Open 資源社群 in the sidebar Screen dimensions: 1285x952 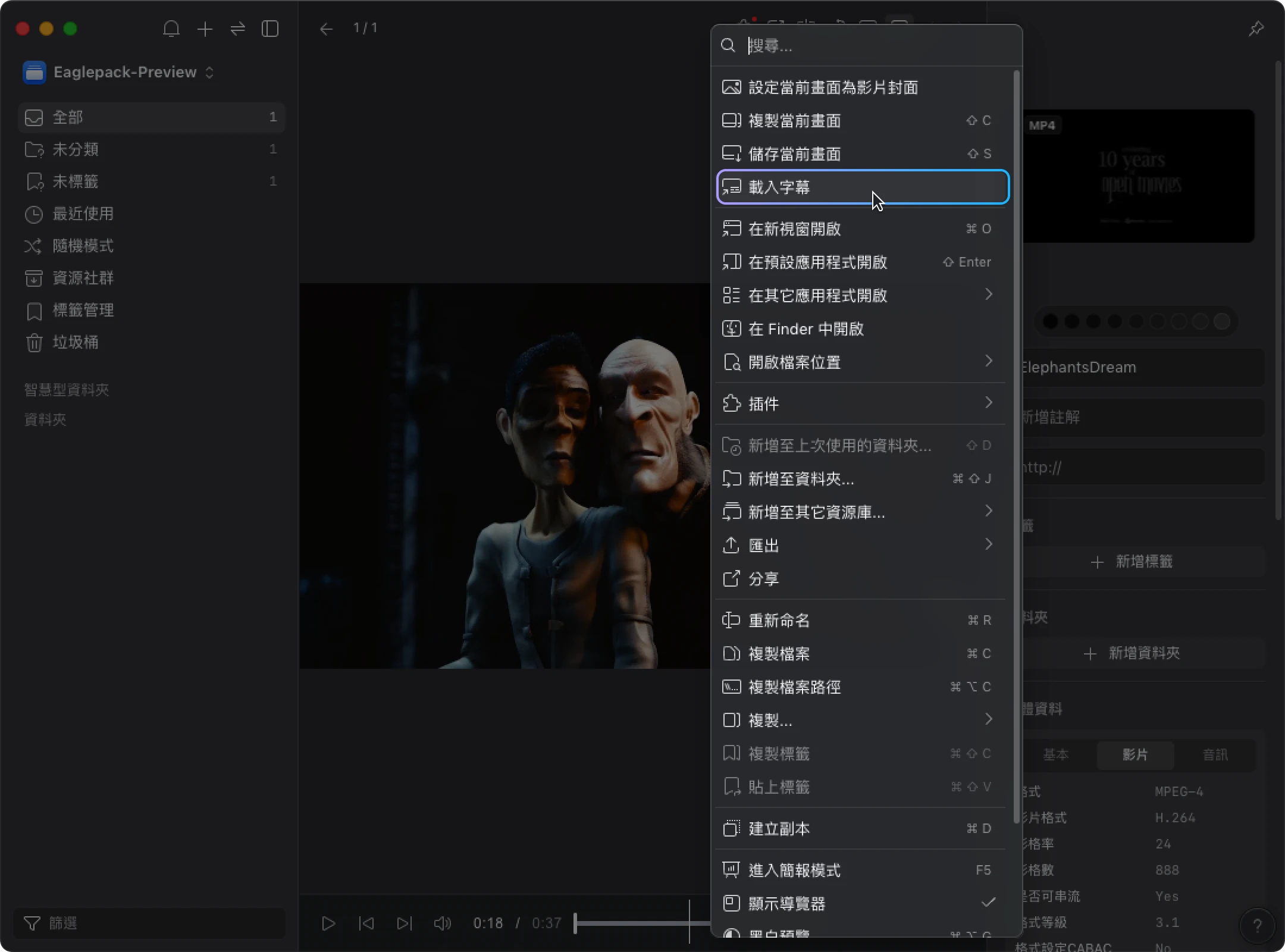pos(152,278)
